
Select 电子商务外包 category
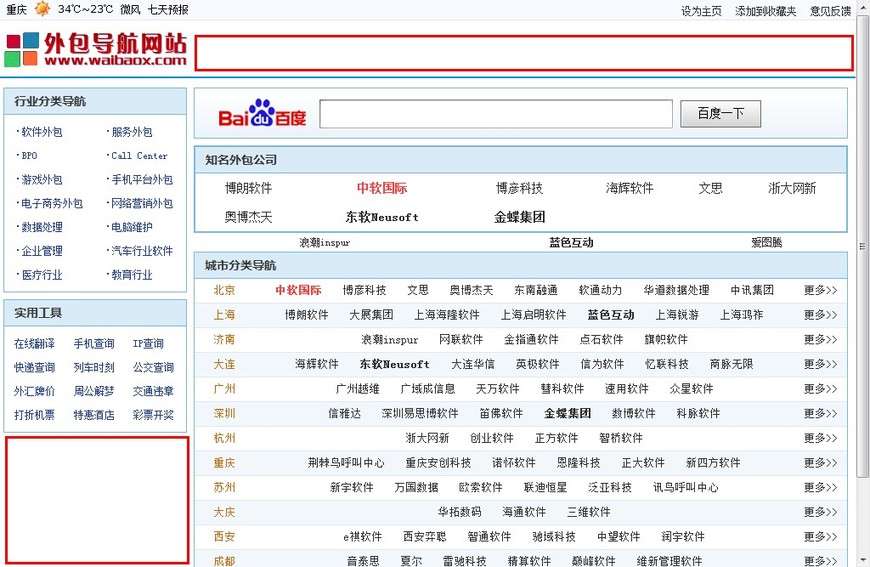[52, 204]
